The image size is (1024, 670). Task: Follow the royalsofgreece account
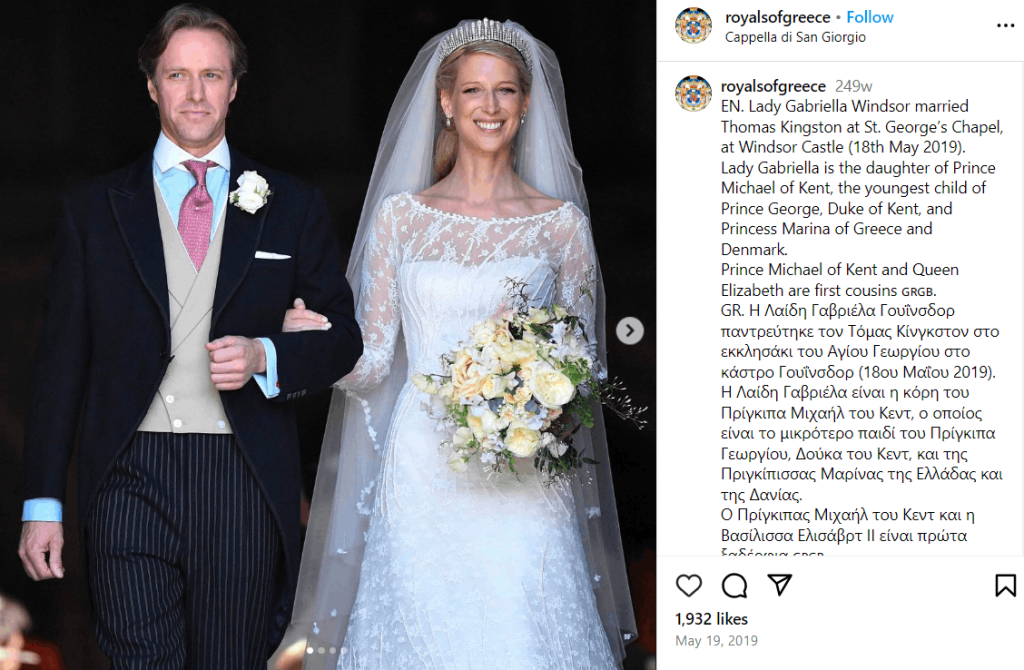pyautogui.click(x=870, y=17)
